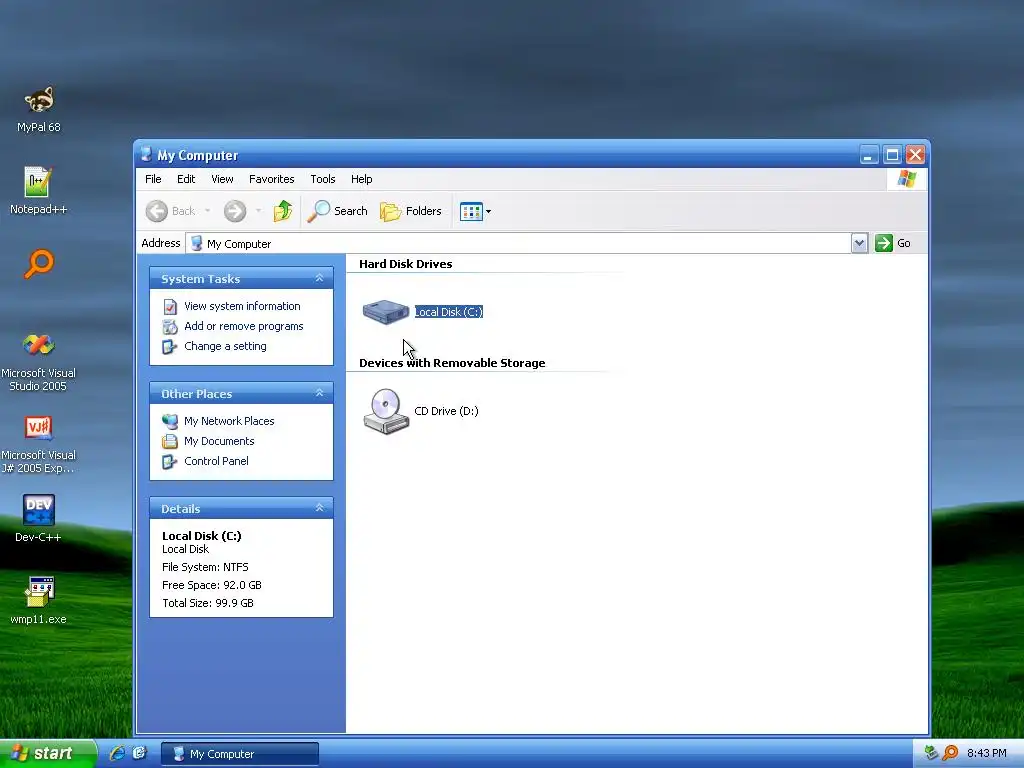Minimize the My Computer window
Image resolution: width=1024 pixels, height=768 pixels.
tap(869, 155)
